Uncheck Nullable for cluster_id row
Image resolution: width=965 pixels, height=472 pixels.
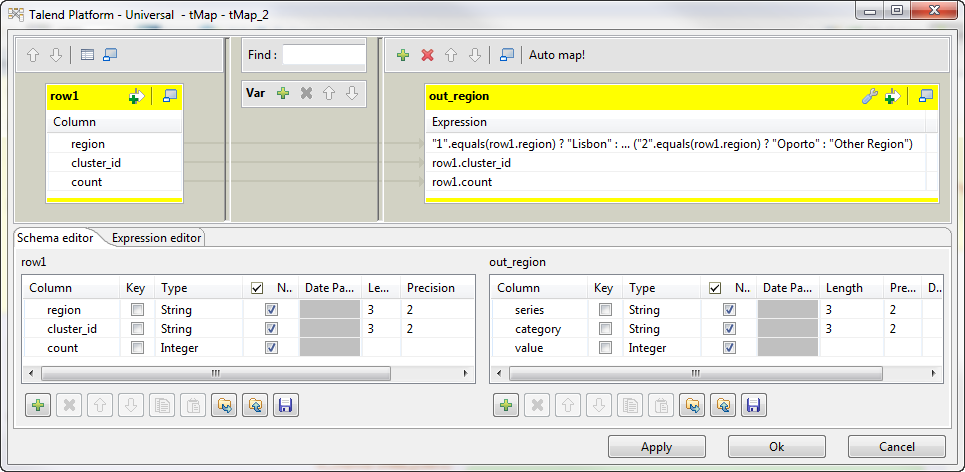tap(271, 329)
